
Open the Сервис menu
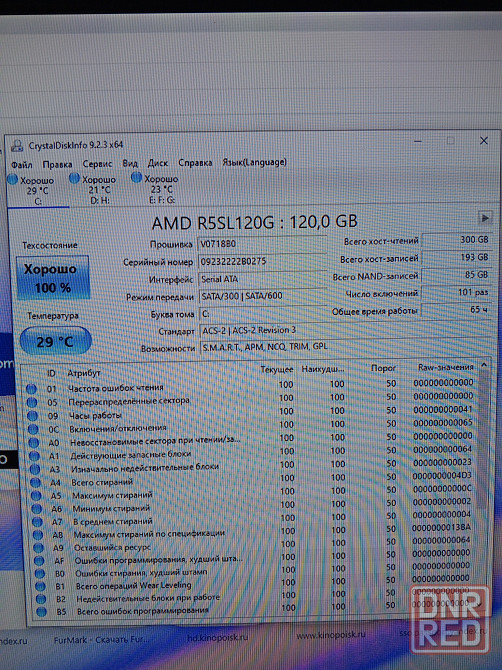tap(97, 164)
